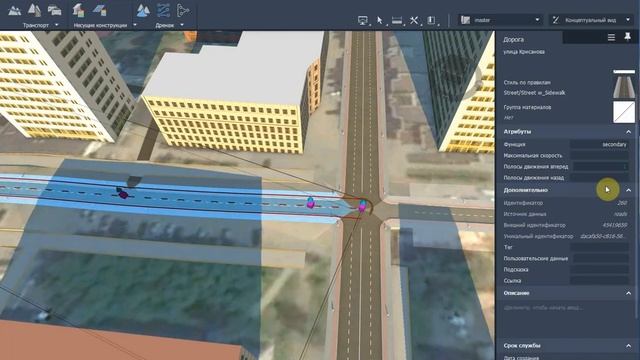Viewport: 640px width, 360px height.
Task: Click the blue mountains icon above Дренаж
Action: pyautogui.click(x=143, y=10)
